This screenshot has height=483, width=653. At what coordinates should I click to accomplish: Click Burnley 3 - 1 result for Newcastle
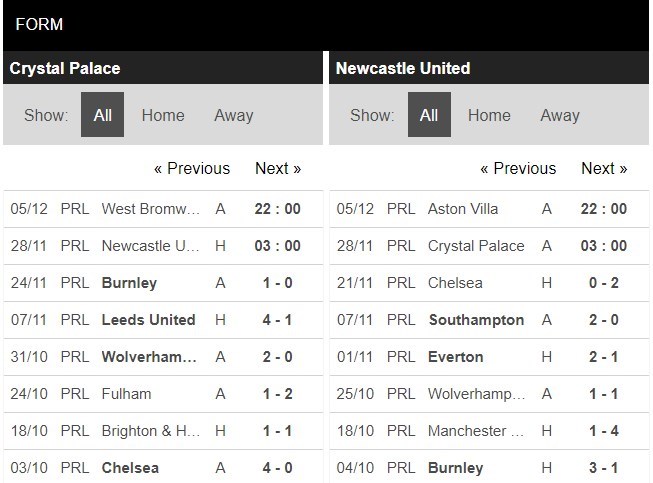coord(603,467)
